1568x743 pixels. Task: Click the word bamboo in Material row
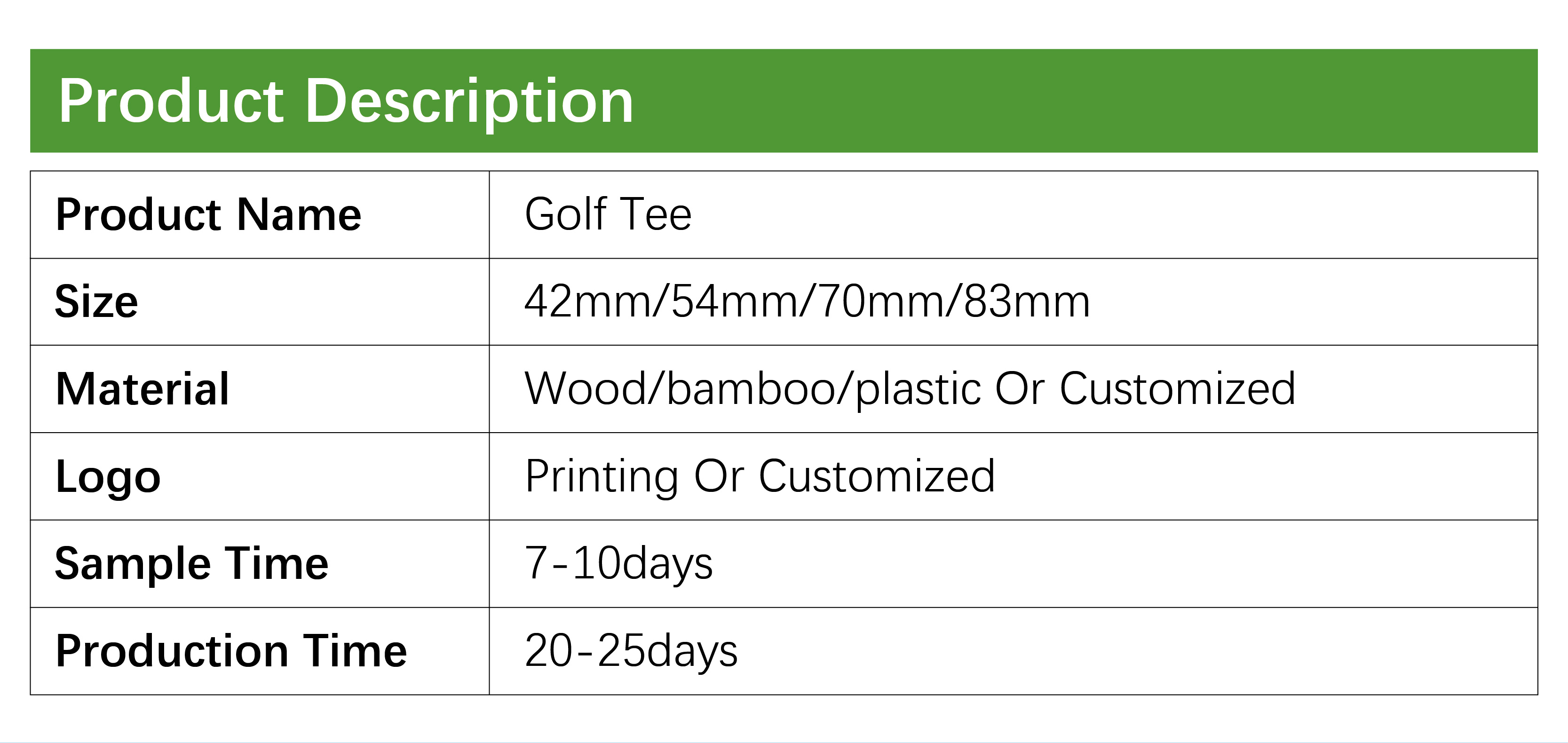click(751, 388)
